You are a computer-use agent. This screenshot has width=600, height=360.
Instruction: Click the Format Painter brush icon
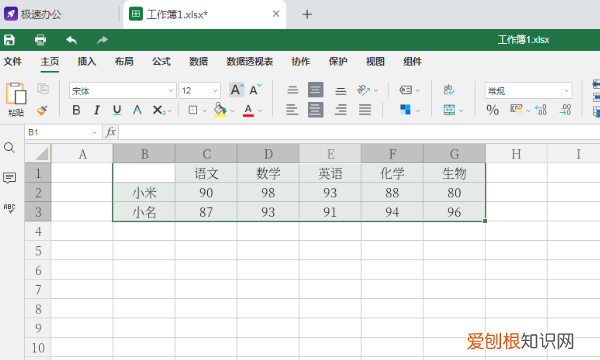click(x=42, y=111)
